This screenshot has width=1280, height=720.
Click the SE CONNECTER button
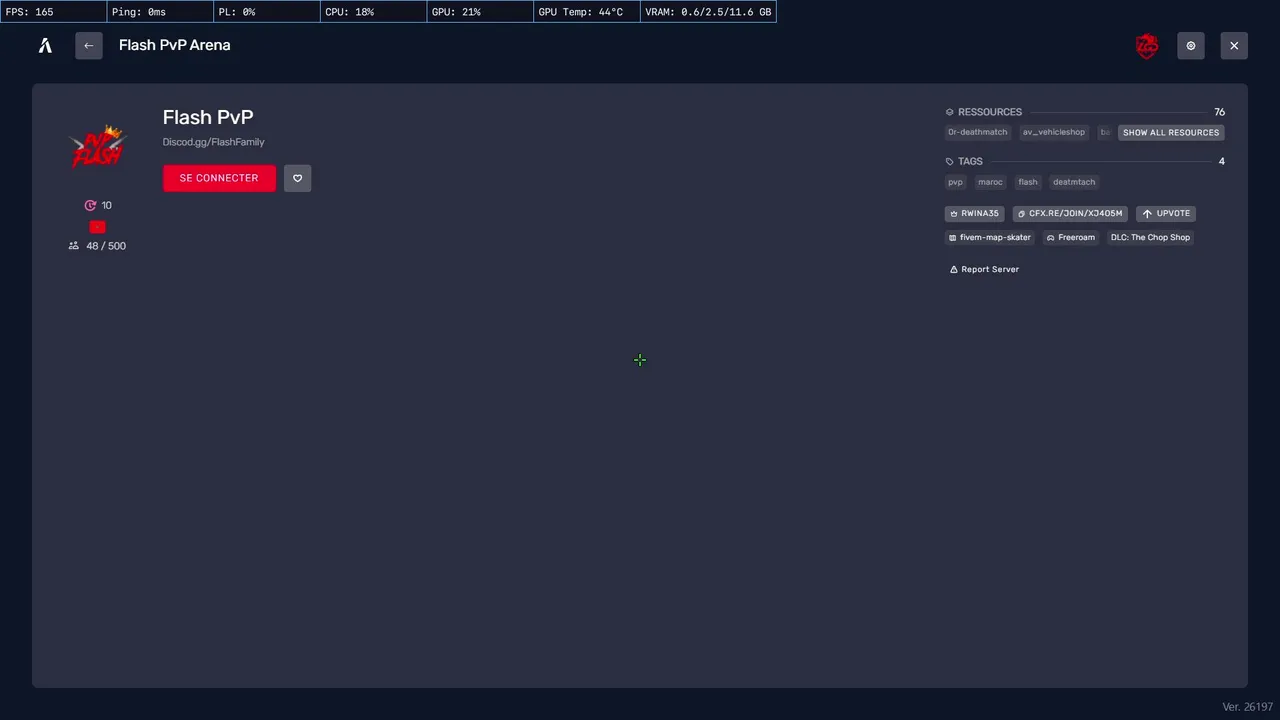tap(219, 178)
